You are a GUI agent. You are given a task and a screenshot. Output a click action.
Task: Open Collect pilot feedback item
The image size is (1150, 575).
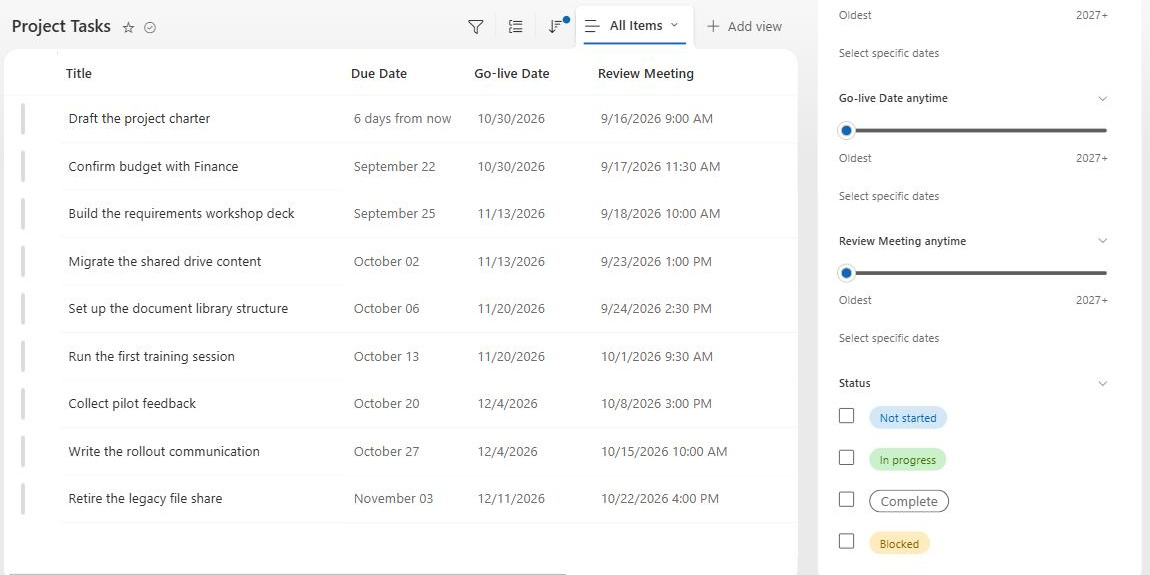[x=132, y=403]
